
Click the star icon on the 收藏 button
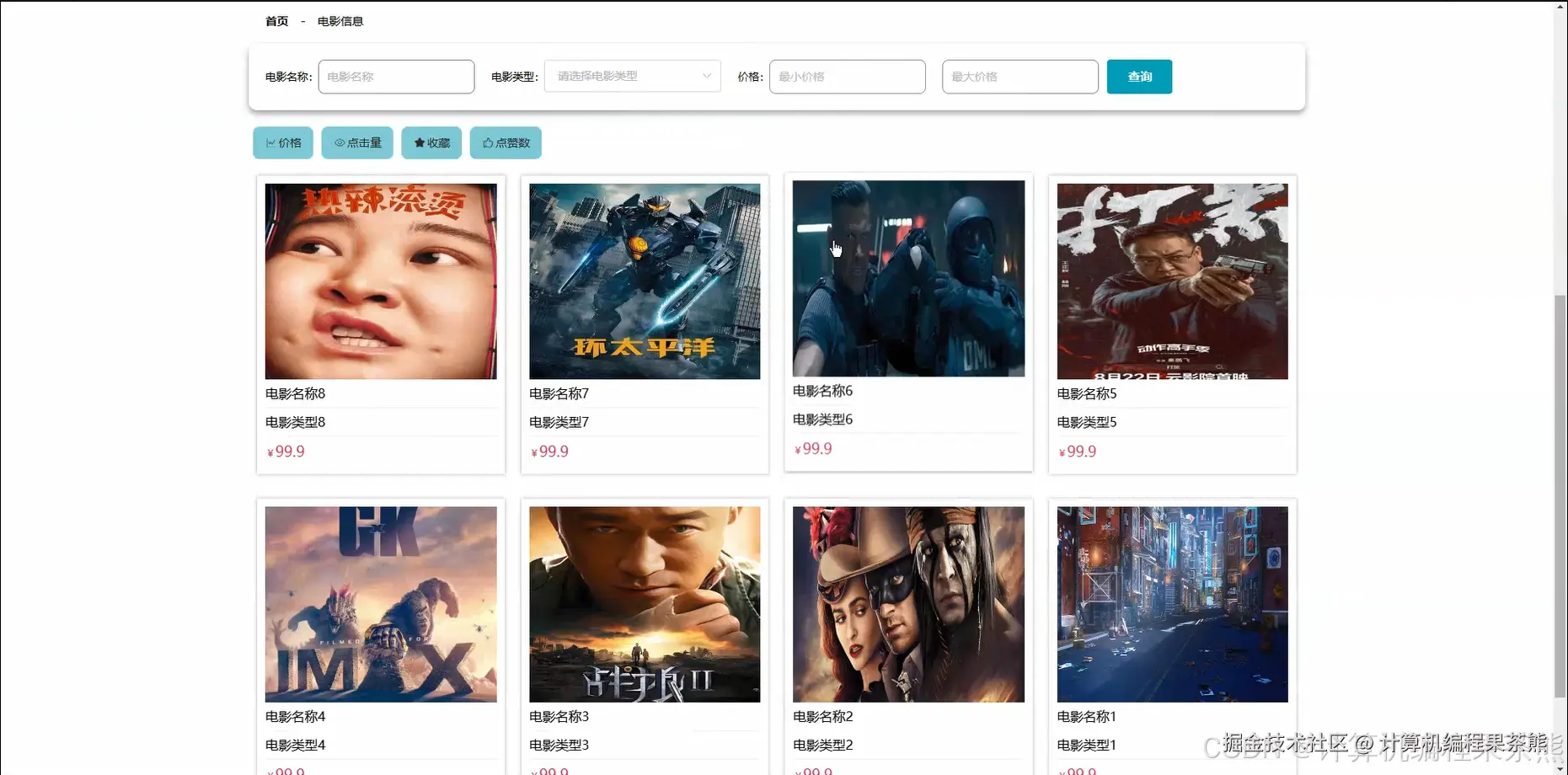tap(419, 142)
